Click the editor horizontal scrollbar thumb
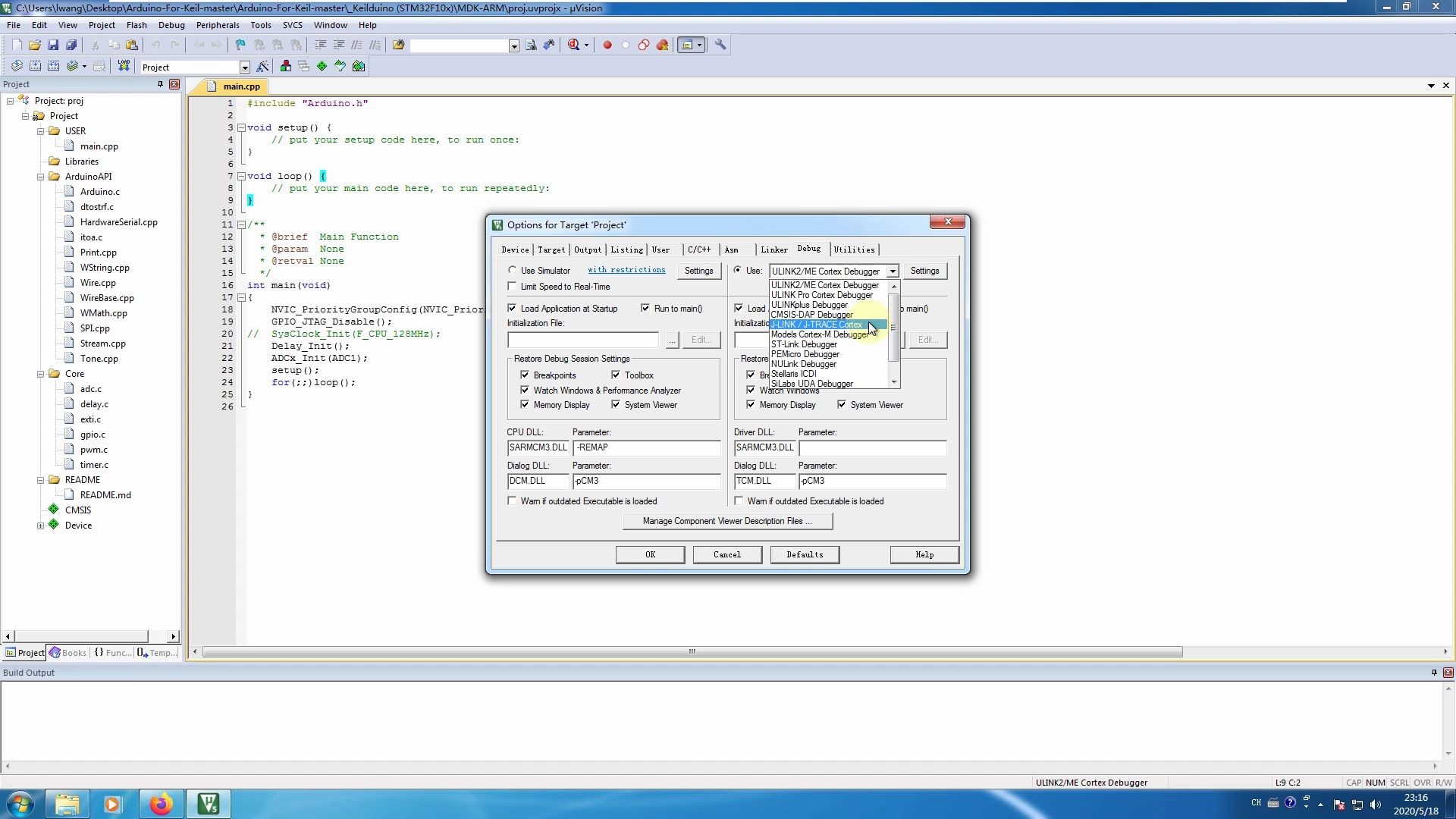1456x819 pixels. 692,652
